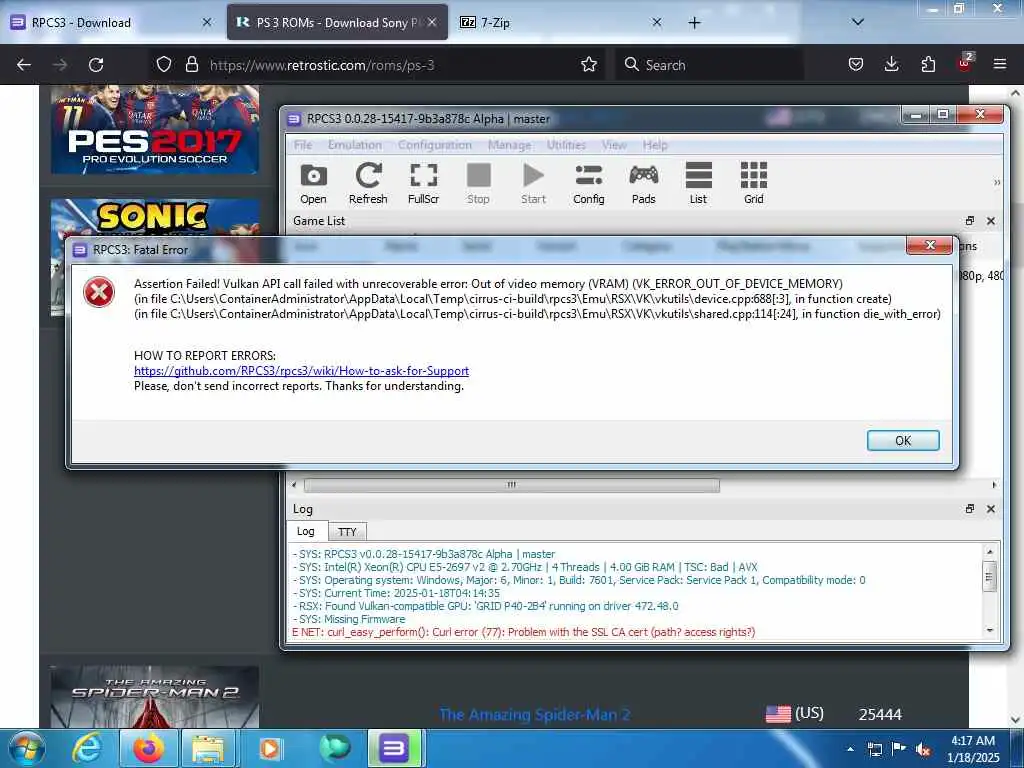Open the How-to-ask-for-Support GitHub link

[301, 371]
